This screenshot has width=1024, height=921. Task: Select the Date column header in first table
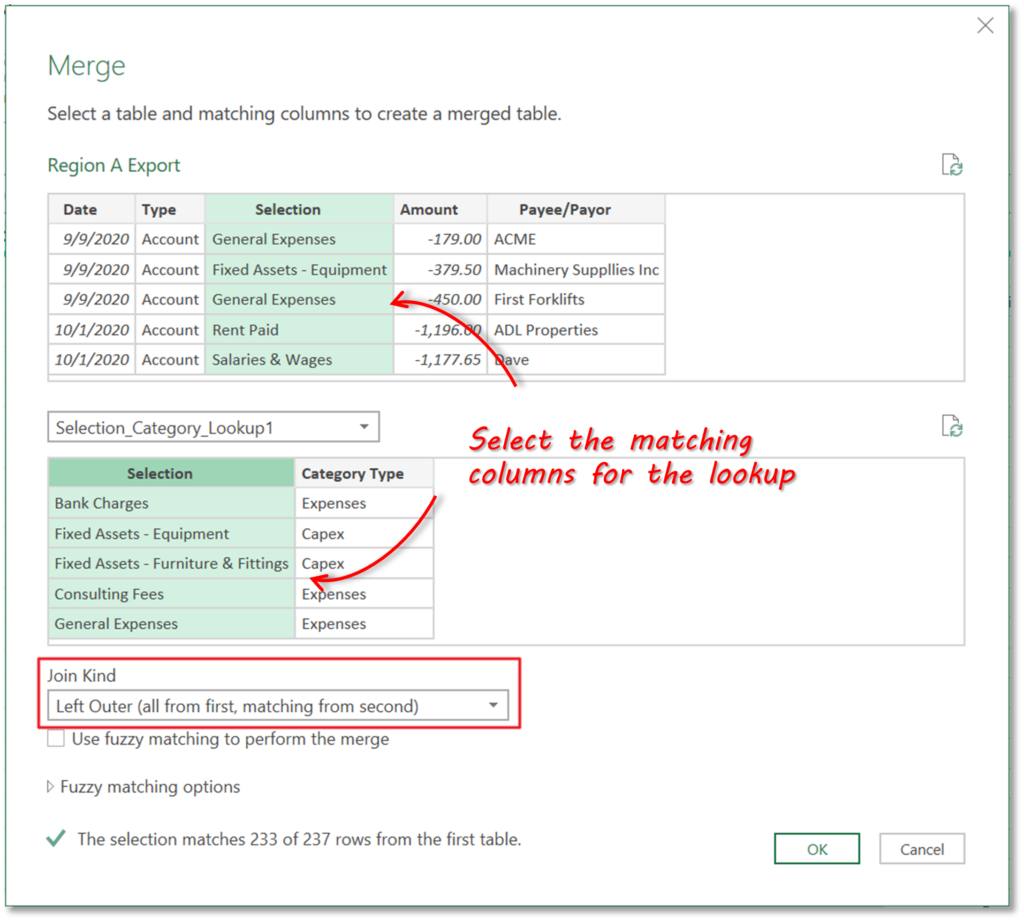click(x=80, y=210)
